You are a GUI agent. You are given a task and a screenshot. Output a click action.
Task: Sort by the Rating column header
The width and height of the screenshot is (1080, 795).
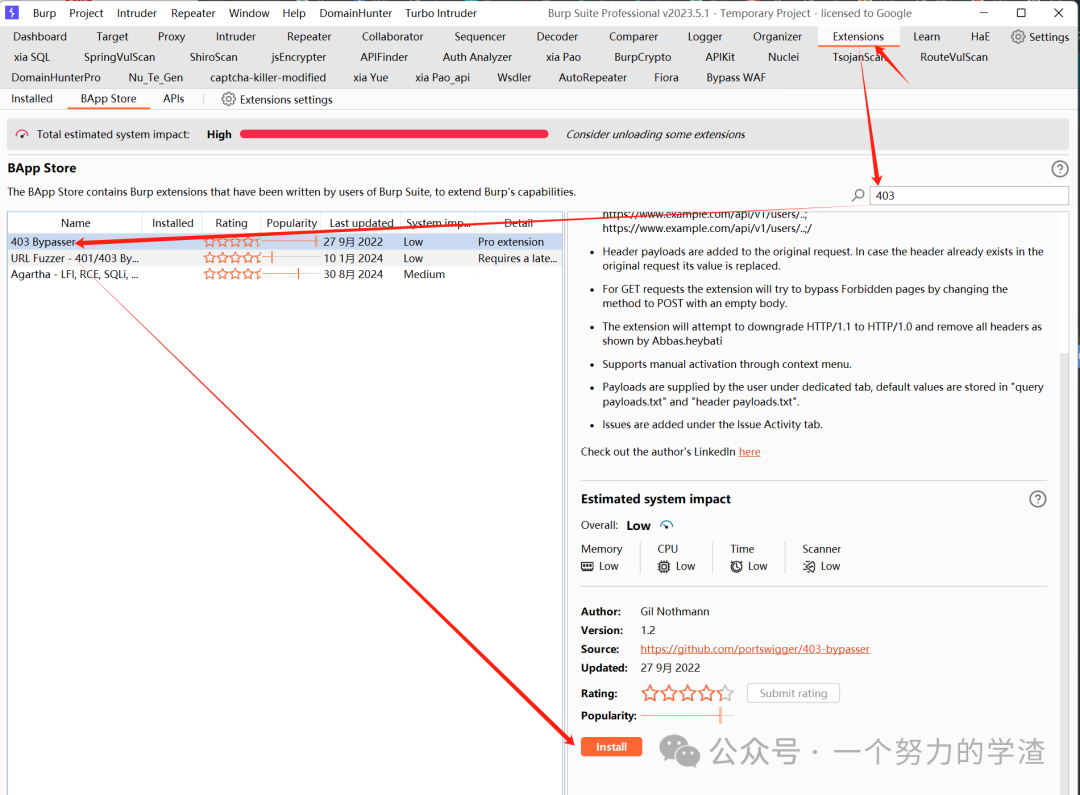(x=231, y=223)
